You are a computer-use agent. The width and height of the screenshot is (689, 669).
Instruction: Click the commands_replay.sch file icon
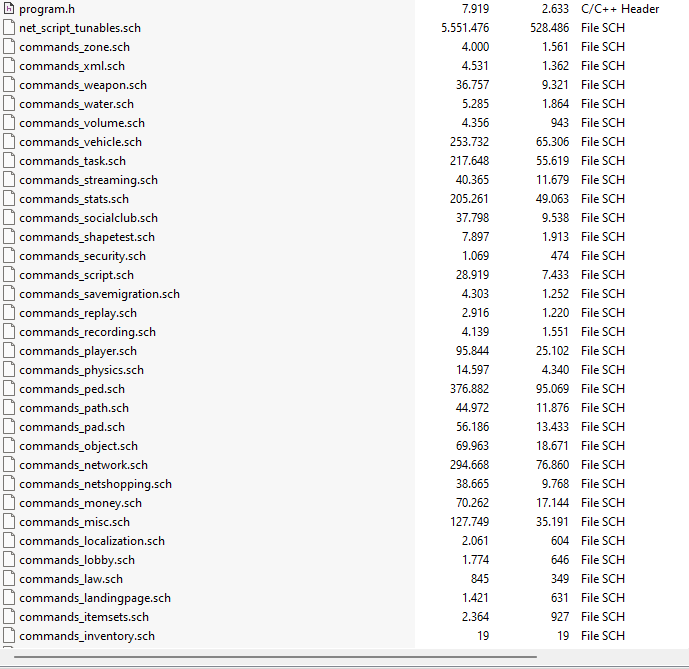pyautogui.click(x=9, y=313)
